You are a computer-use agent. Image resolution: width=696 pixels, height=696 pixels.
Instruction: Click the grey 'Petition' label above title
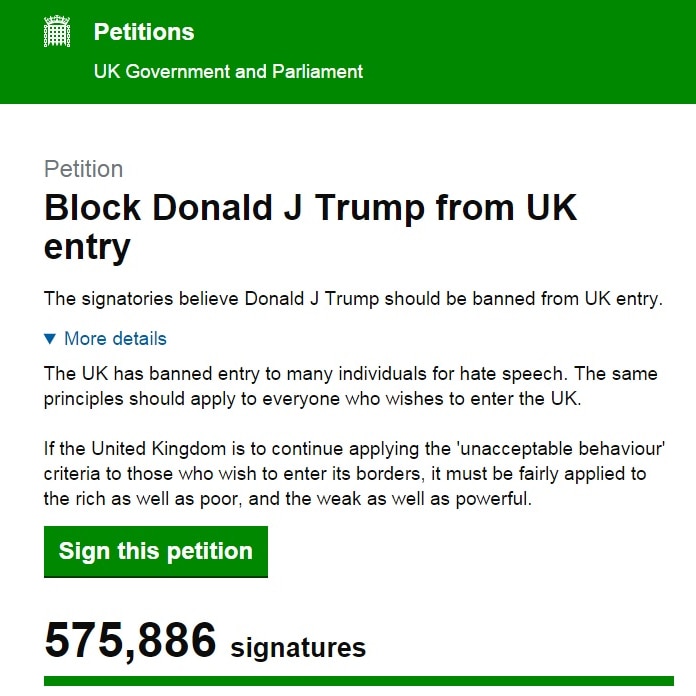point(83,169)
